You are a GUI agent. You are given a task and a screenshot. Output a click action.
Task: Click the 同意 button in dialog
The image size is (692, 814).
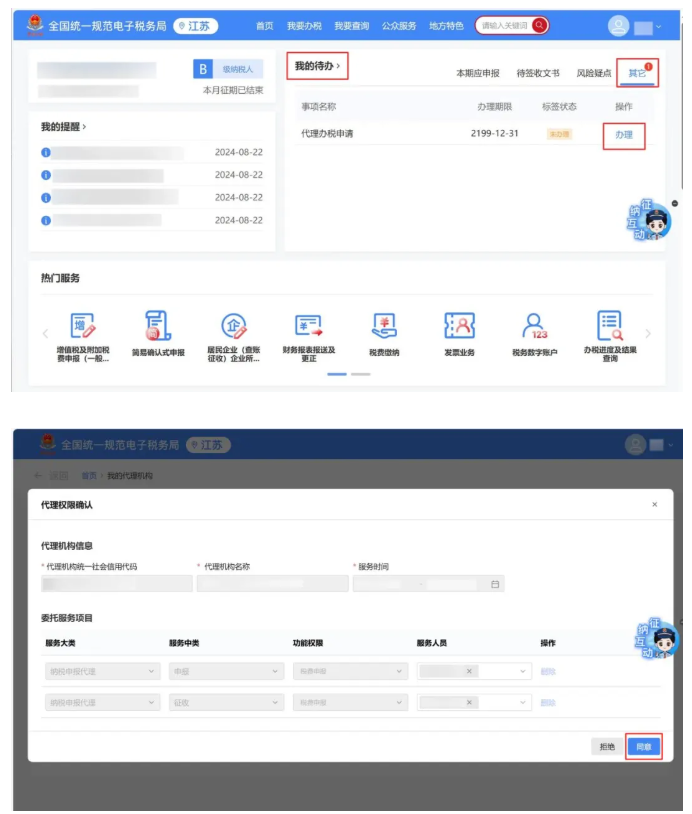[x=643, y=746]
